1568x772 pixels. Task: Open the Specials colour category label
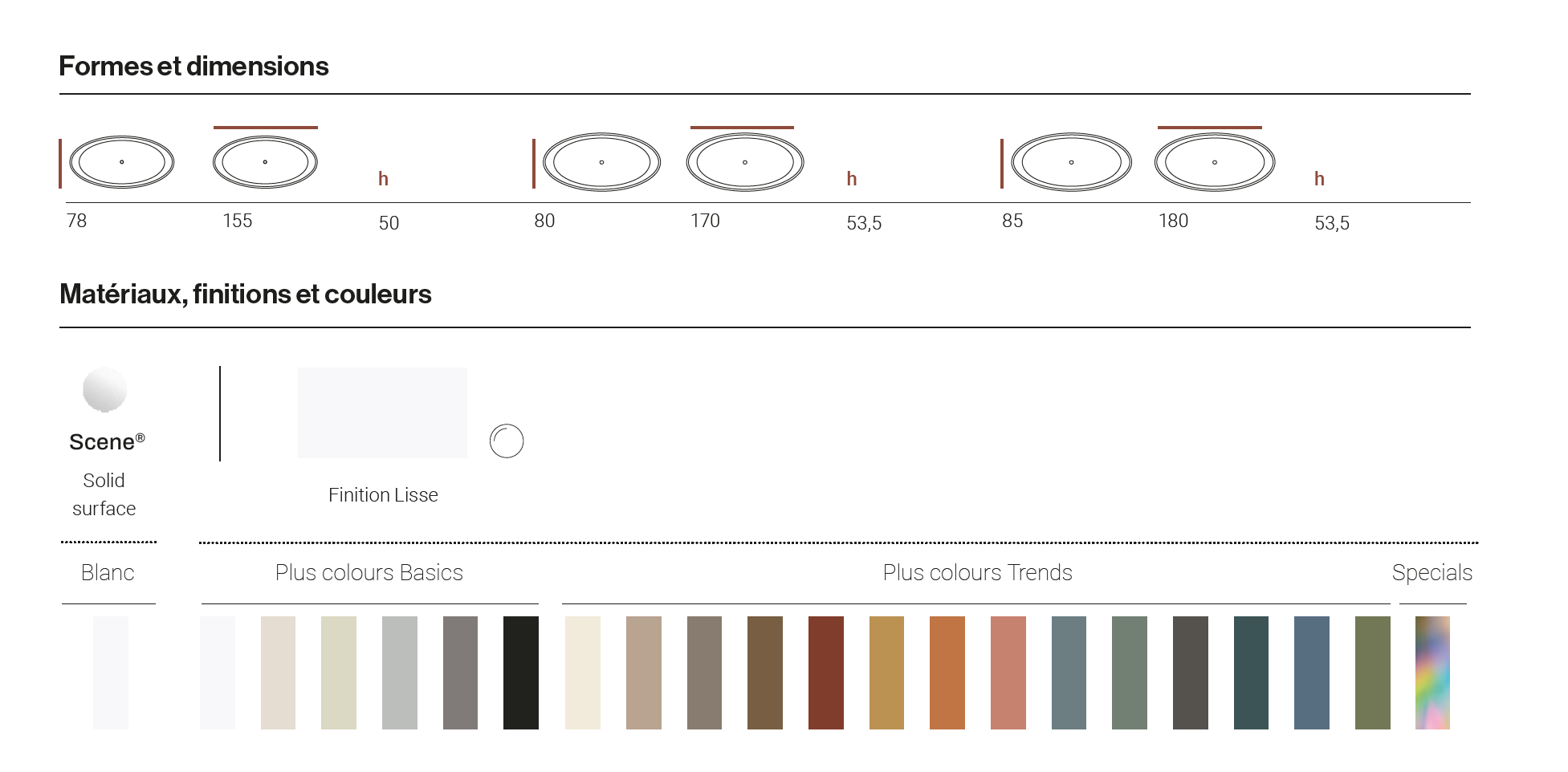click(1432, 573)
